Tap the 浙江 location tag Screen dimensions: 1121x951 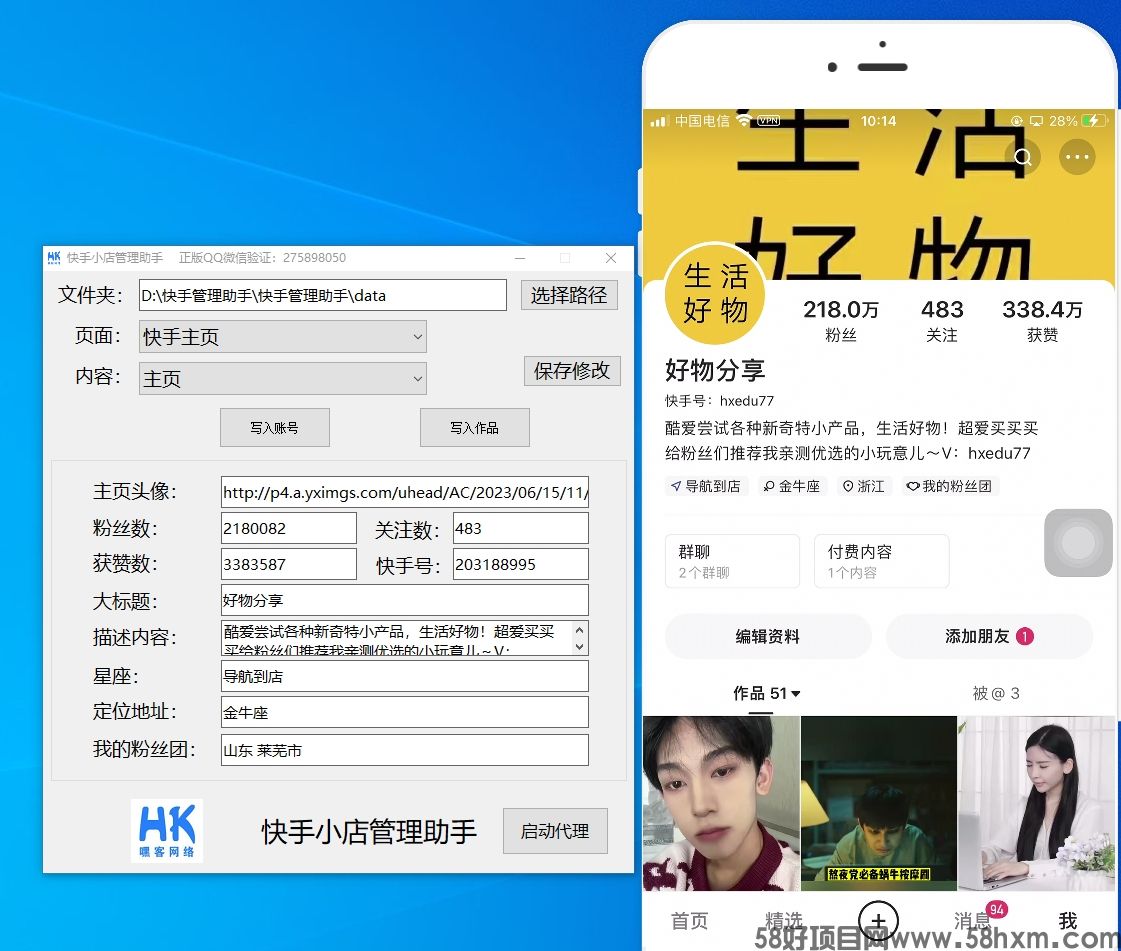click(864, 486)
